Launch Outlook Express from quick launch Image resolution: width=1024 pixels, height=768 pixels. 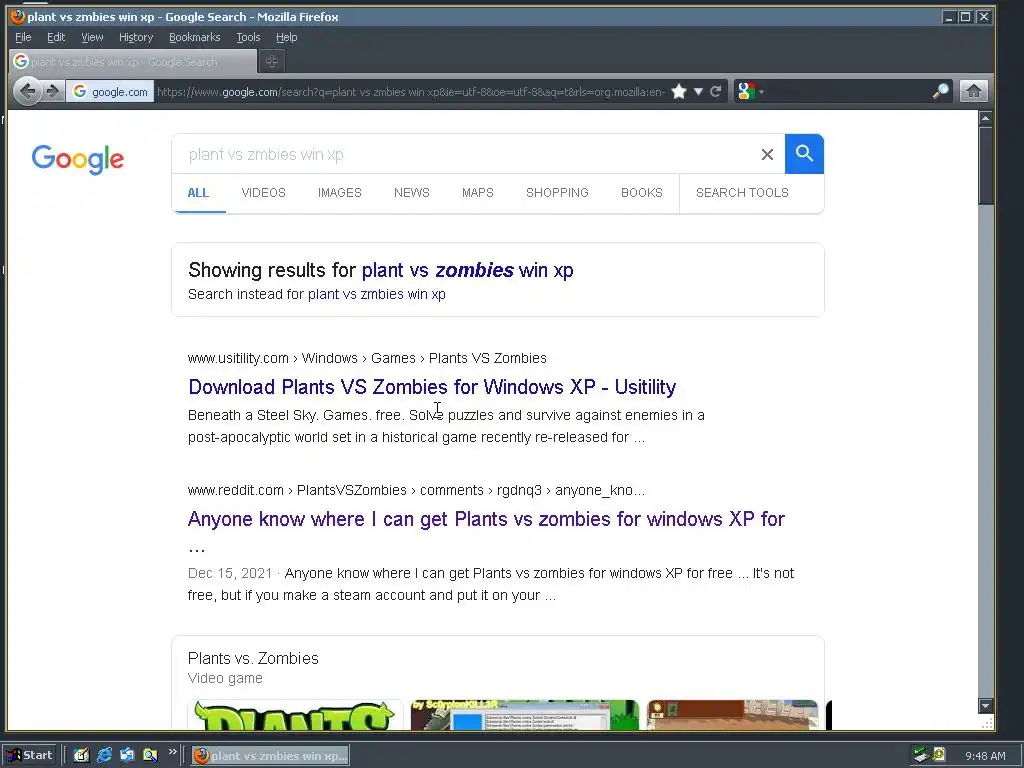(x=127, y=755)
